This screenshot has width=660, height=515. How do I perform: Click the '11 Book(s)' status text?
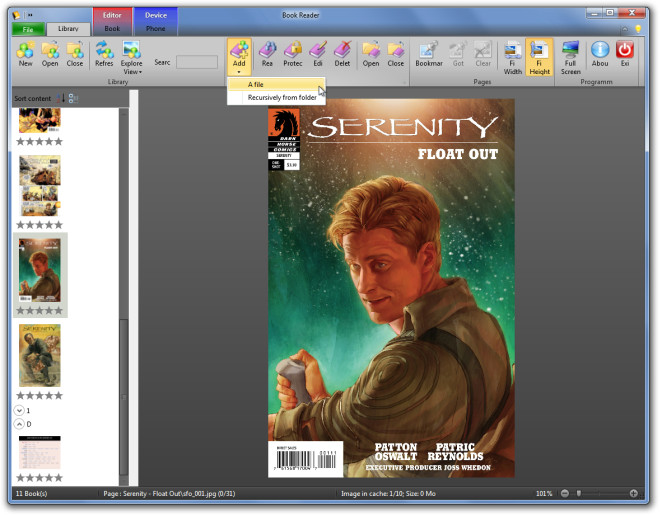point(32,493)
